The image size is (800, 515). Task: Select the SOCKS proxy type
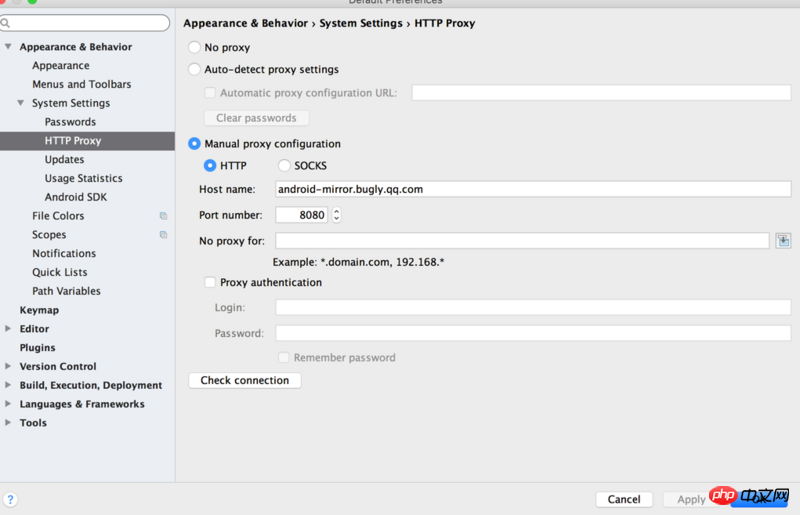point(284,166)
